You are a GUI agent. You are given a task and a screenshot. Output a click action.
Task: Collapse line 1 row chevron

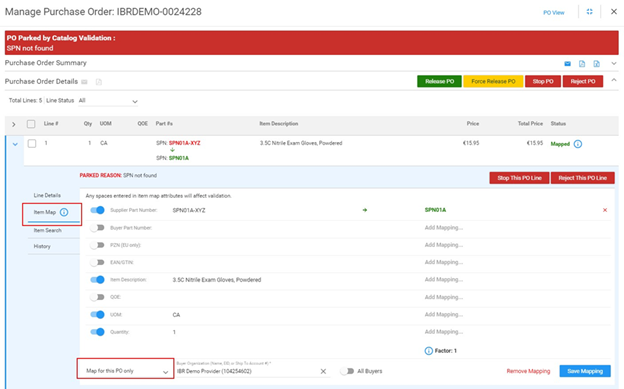(15, 144)
